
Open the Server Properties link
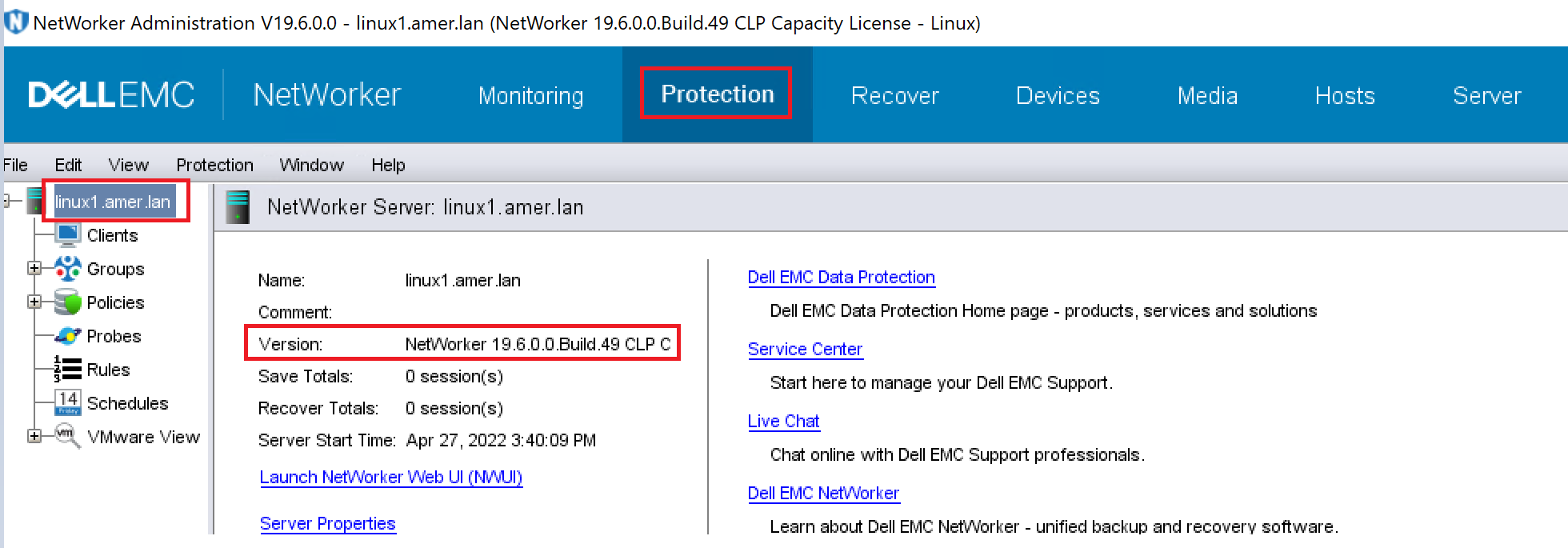coord(327,524)
